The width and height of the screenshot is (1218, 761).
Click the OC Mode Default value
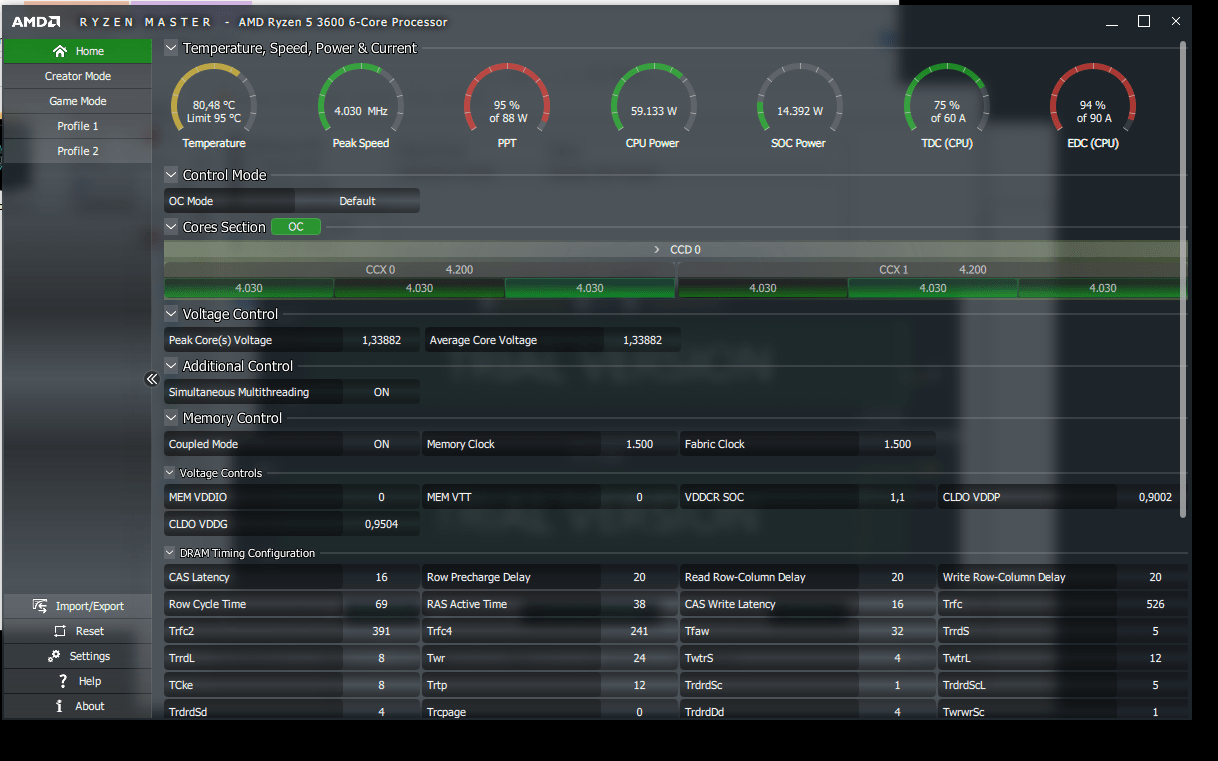(357, 201)
